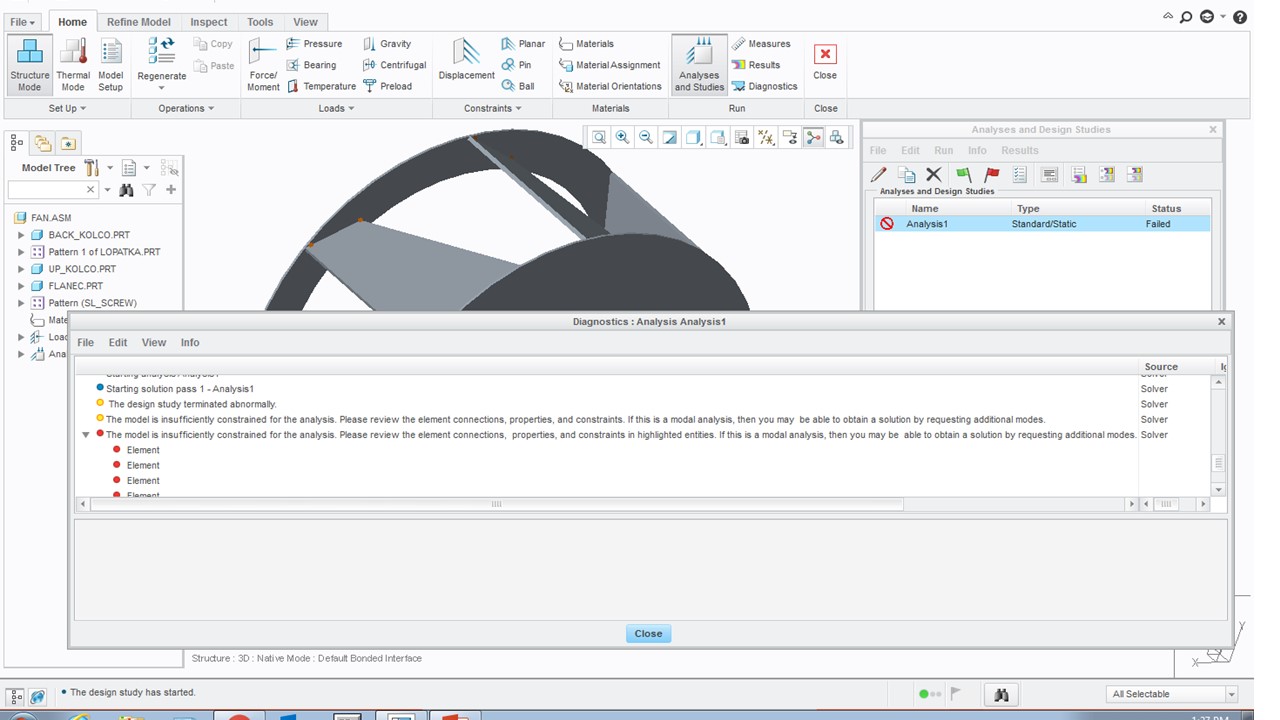Edit study with the pencil icon
1280x720 pixels.
pyautogui.click(x=878, y=175)
